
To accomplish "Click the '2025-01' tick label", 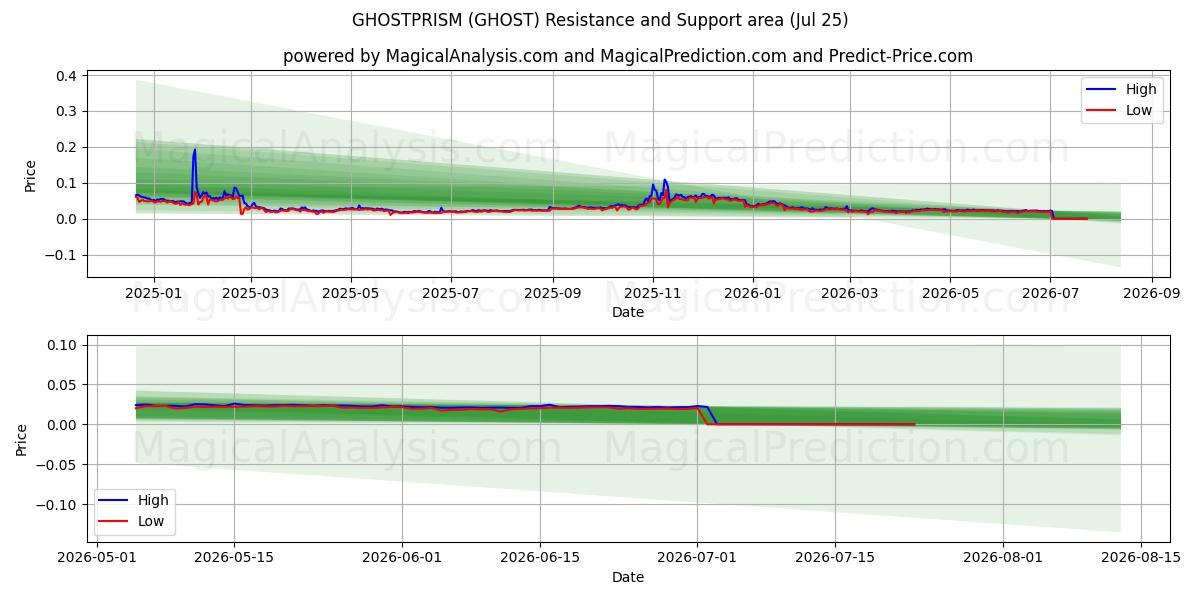I will point(153,294).
